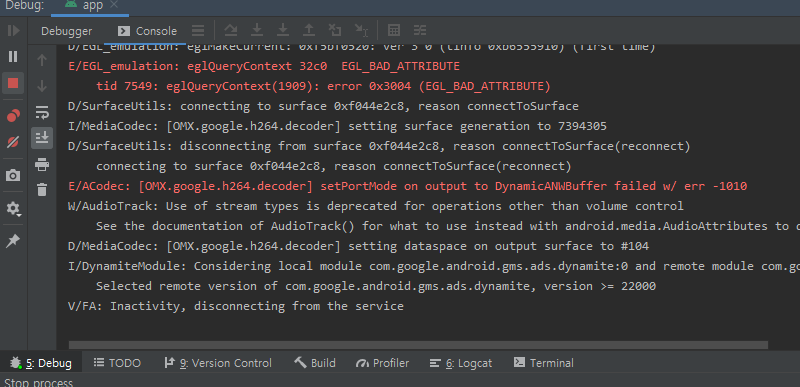This screenshot has width=800, height=387.
Task: Go down the stack trace arrow
Action: (42, 86)
